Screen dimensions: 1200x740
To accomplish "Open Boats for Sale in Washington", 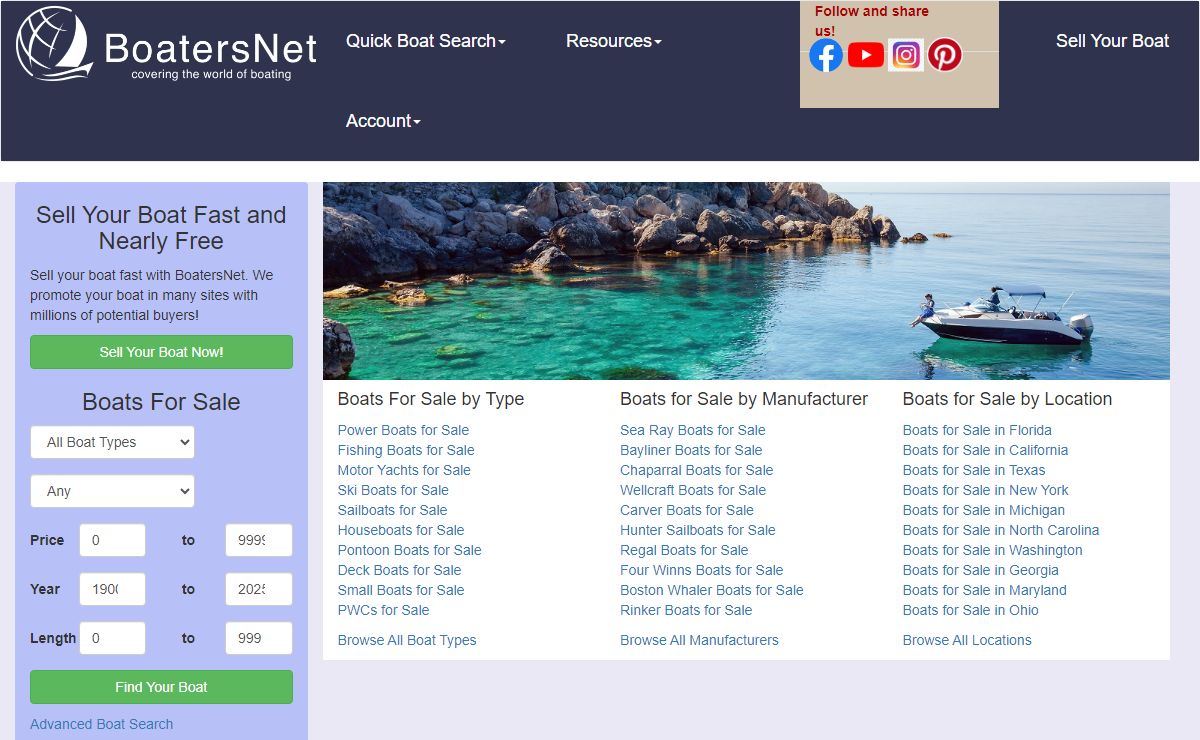I will coord(993,550).
